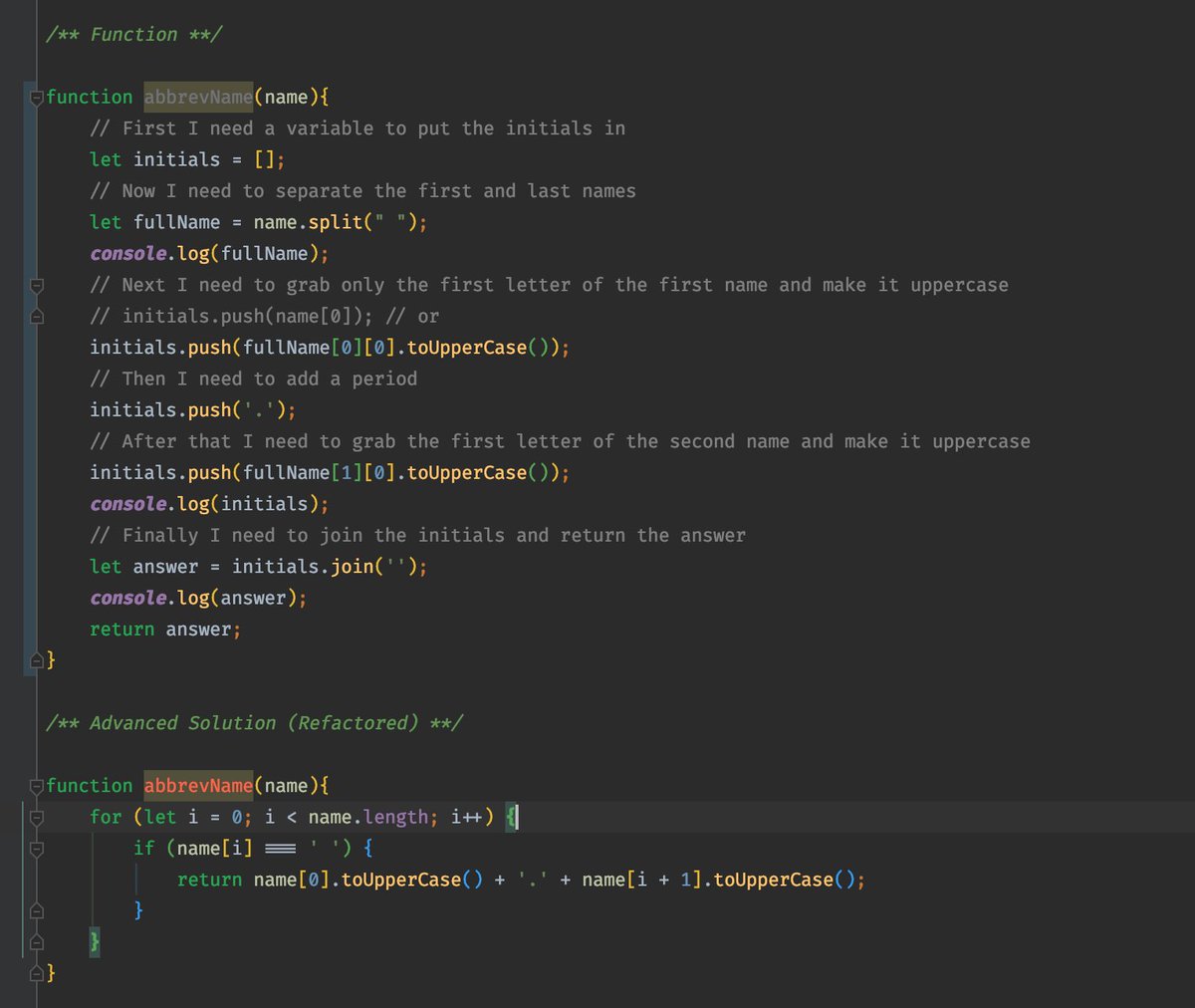Click the '===' operator in the if condition
Screen dimensions: 1195x1008
(281, 849)
